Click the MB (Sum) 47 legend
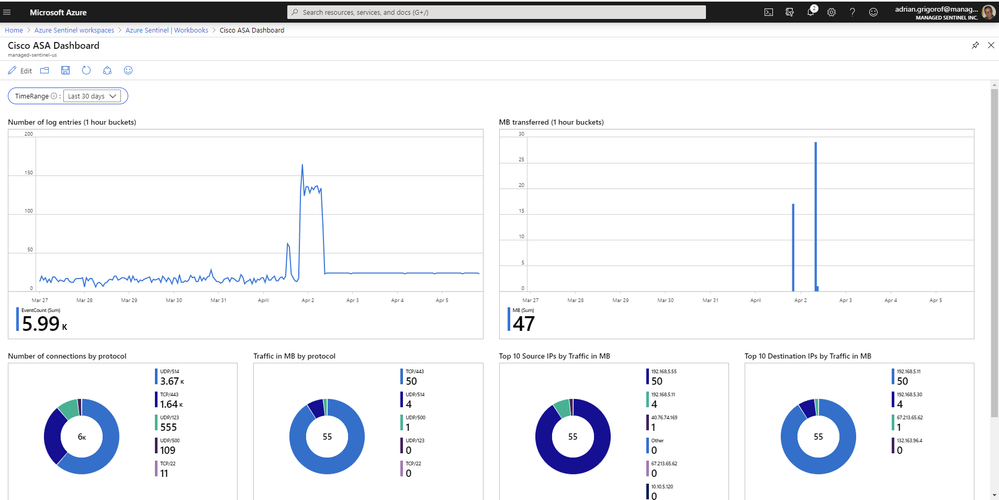Image resolution: width=999 pixels, height=500 pixels. pyautogui.click(x=521, y=320)
